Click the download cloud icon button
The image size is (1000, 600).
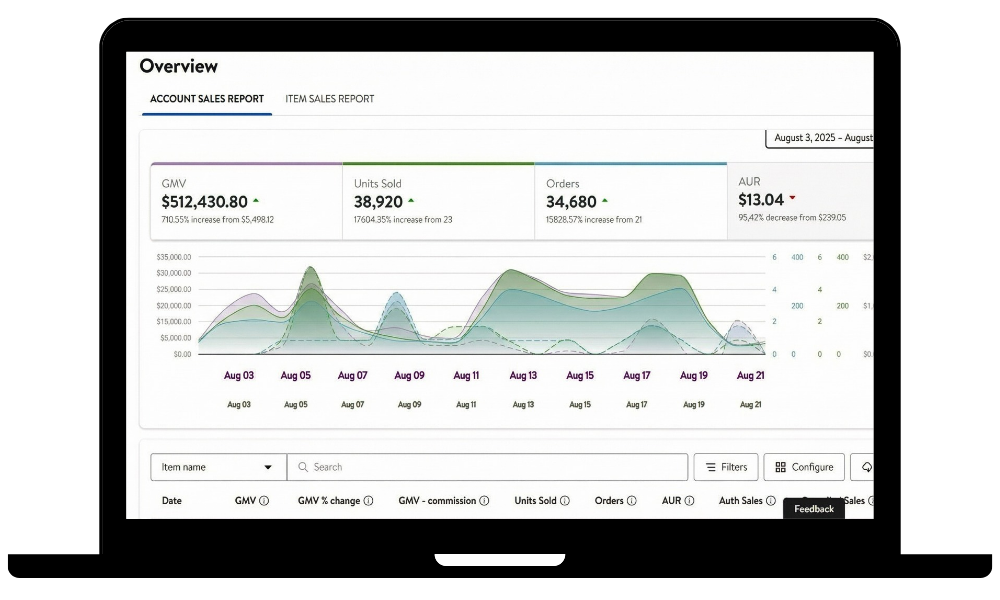click(x=864, y=467)
